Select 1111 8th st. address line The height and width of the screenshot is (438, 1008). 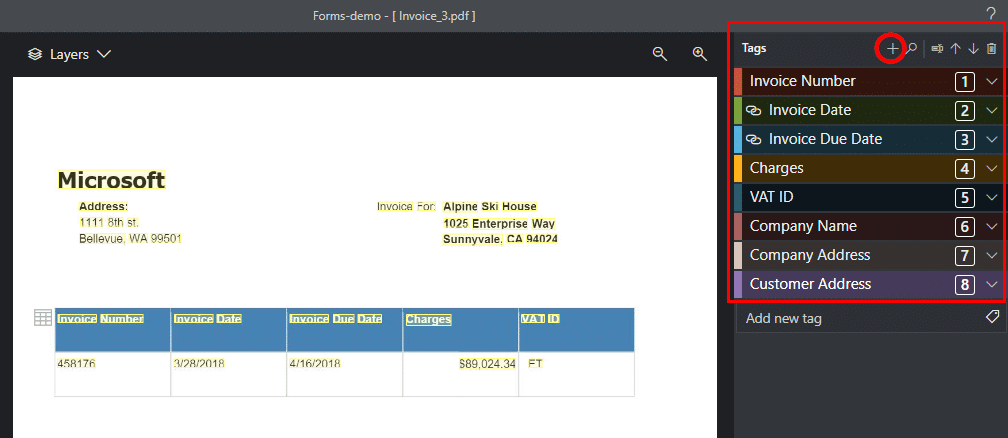tap(109, 223)
